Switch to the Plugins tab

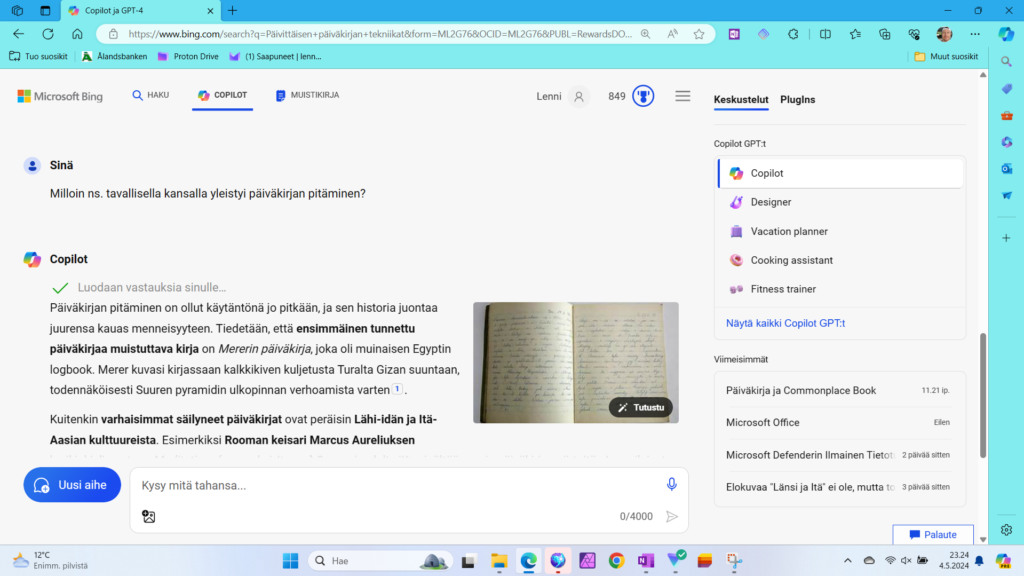tap(797, 99)
